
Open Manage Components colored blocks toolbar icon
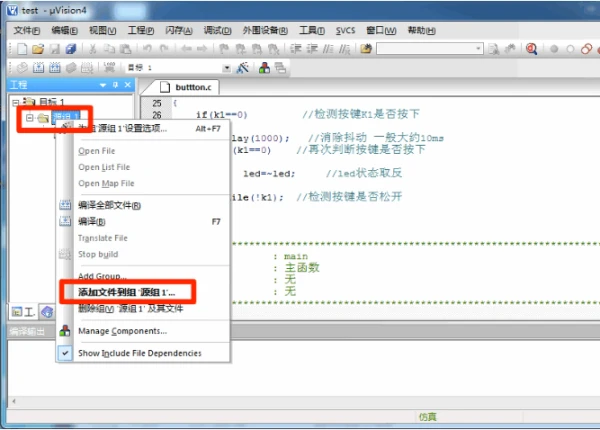[264, 68]
